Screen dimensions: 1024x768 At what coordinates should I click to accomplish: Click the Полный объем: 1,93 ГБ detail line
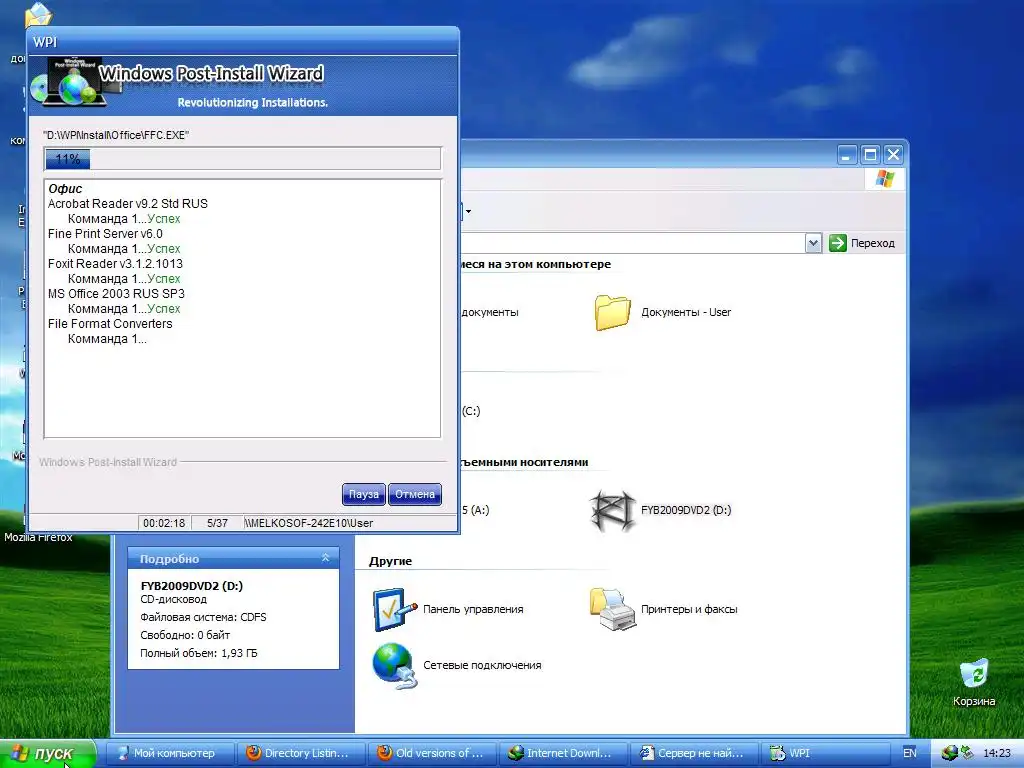pyautogui.click(x=199, y=653)
